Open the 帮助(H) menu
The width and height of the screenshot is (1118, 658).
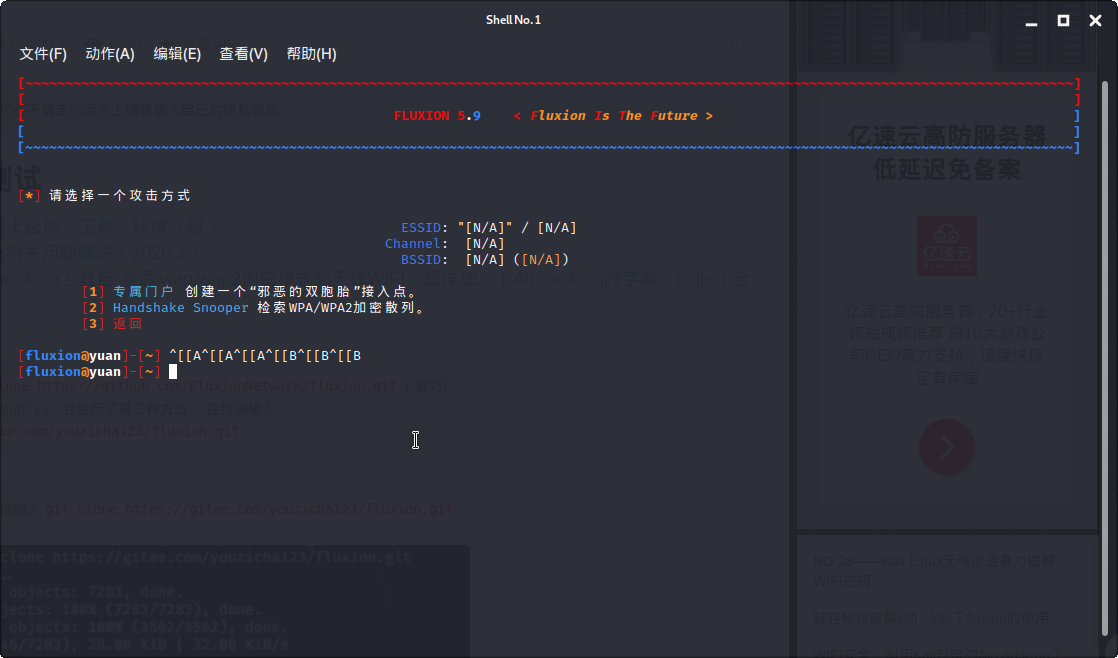311,54
